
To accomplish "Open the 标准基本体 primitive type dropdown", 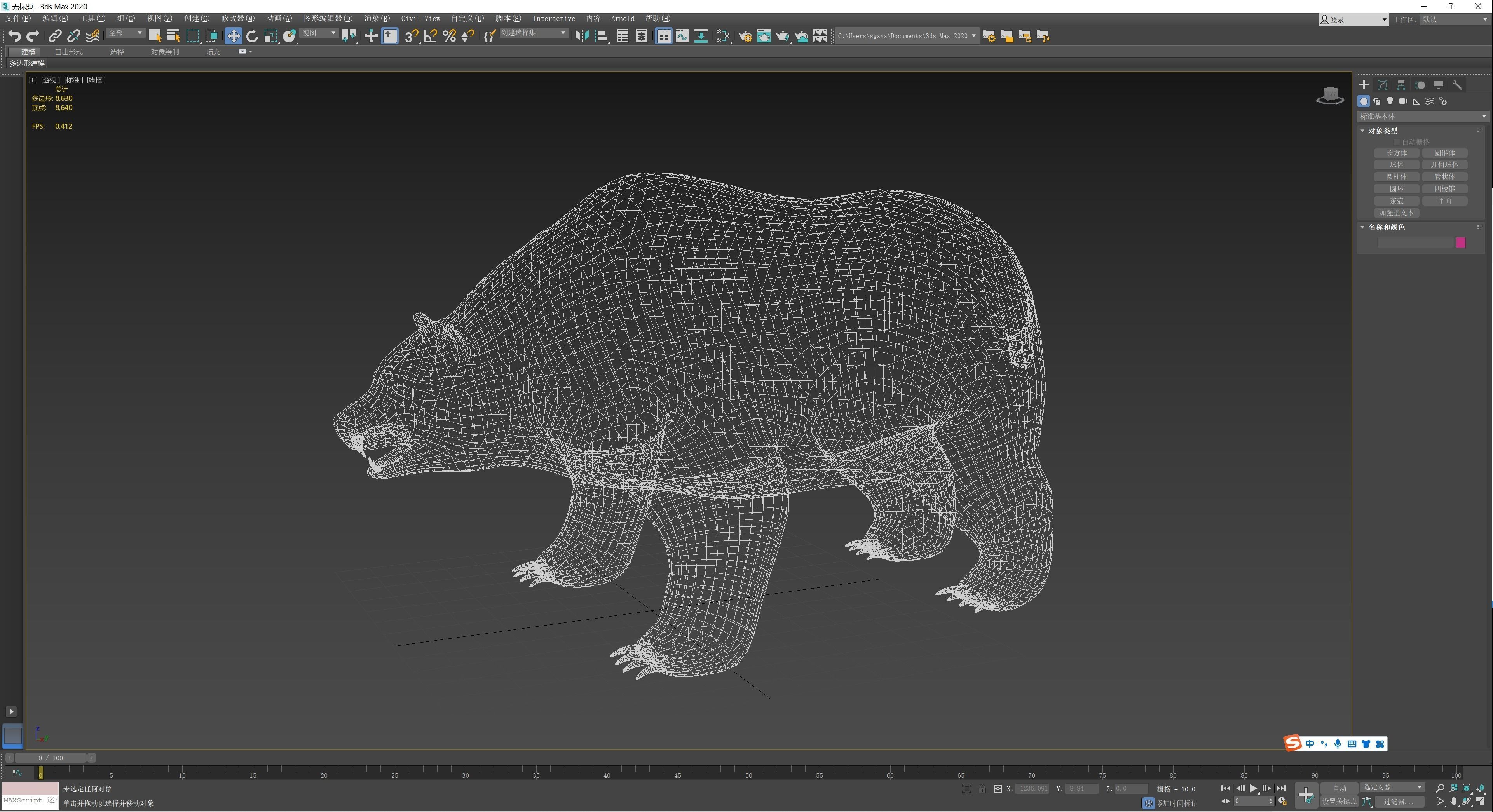I will click(1423, 117).
